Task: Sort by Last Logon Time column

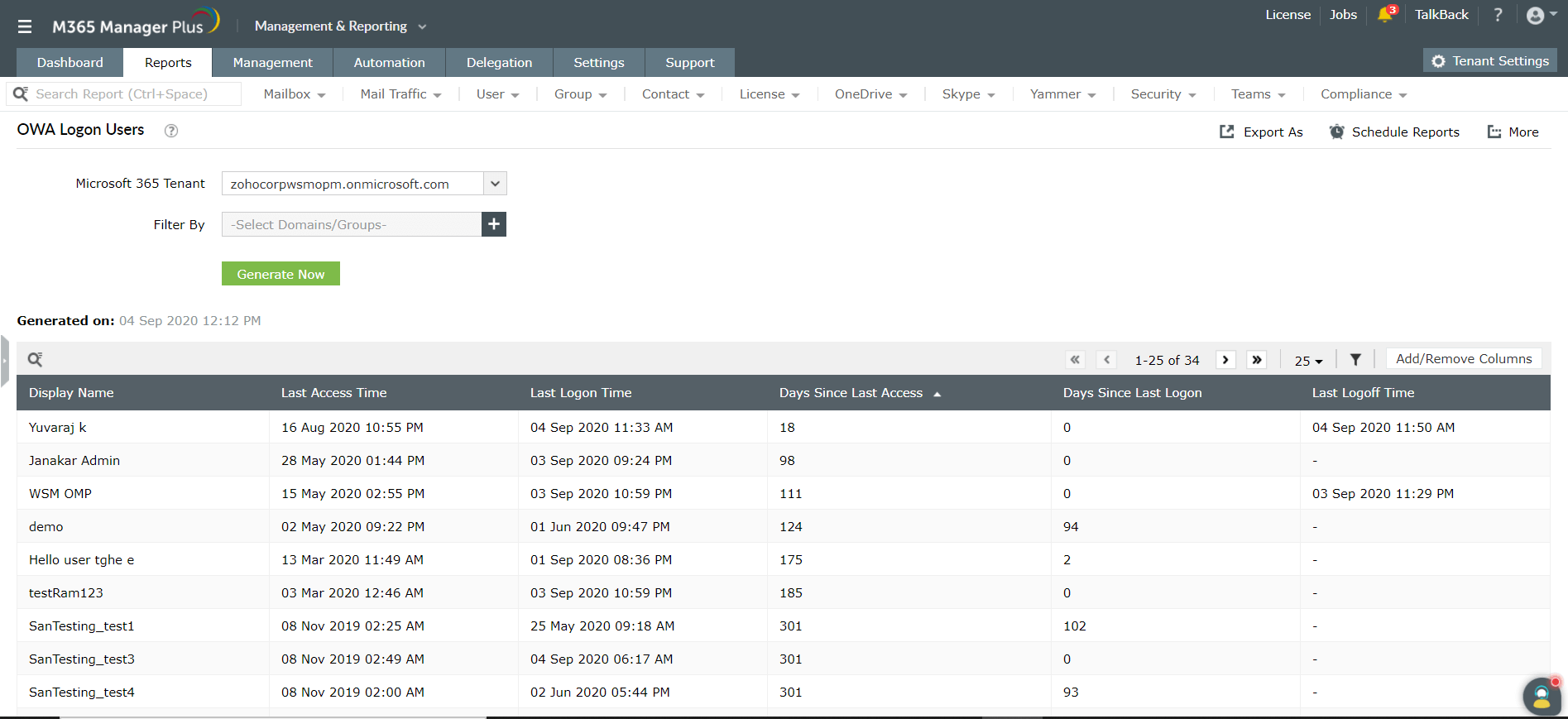Action: coord(580,393)
